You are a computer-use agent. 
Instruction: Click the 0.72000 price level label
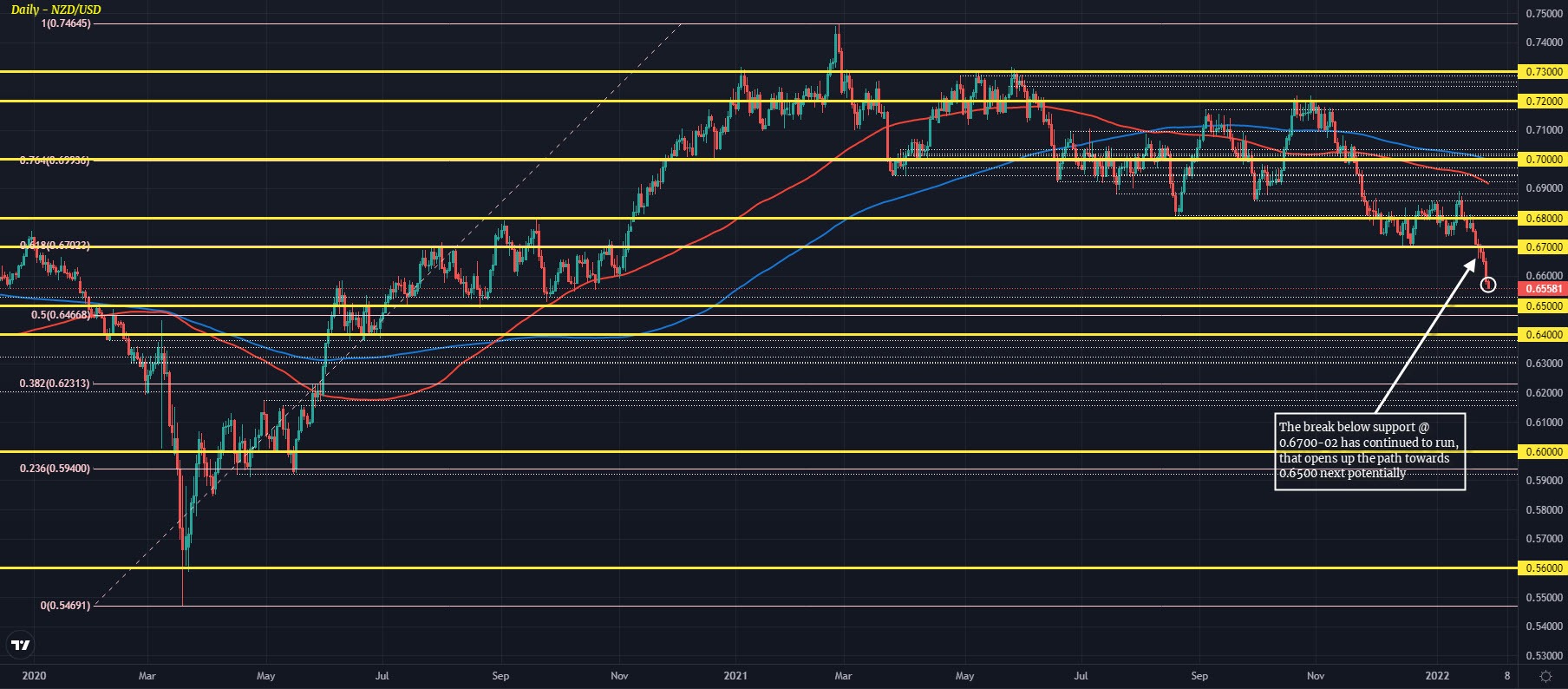pyautogui.click(x=1542, y=101)
